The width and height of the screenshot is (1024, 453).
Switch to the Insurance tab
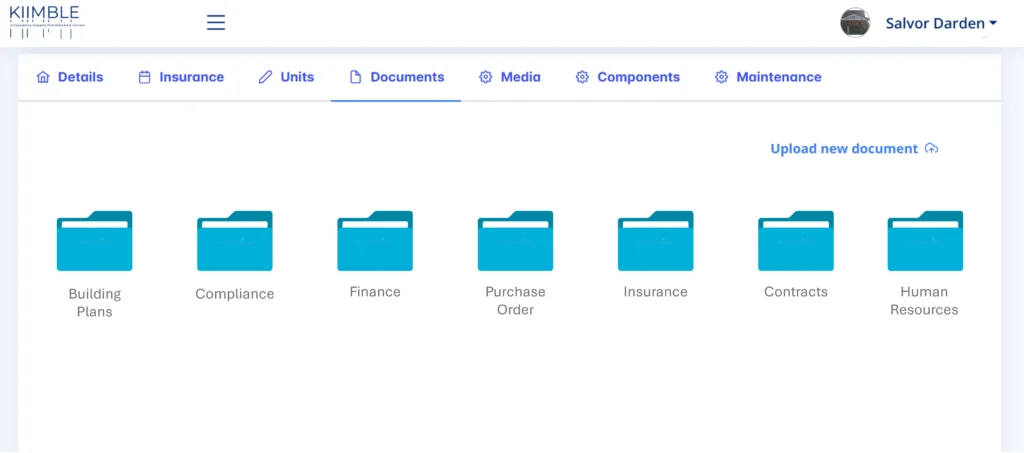[181, 77]
